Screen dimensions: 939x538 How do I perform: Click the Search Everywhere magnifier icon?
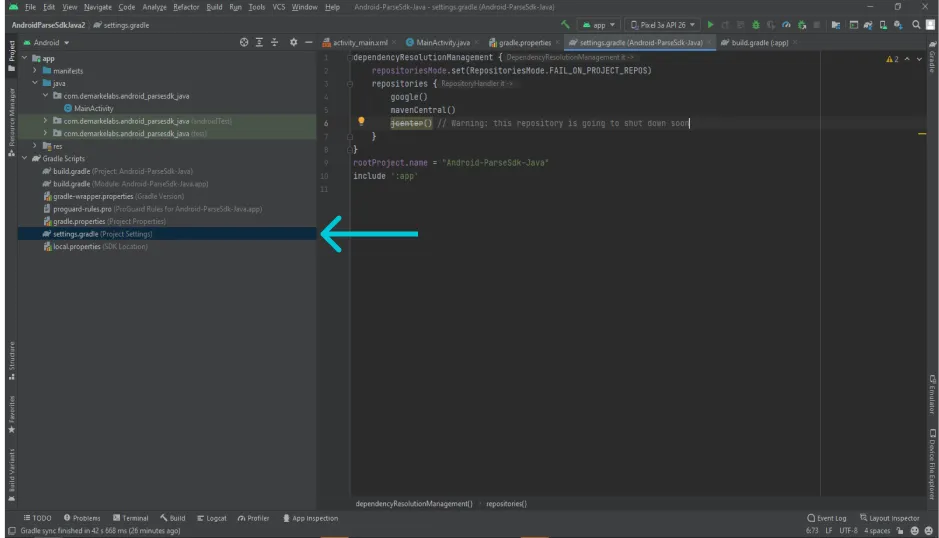pos(916,25)
